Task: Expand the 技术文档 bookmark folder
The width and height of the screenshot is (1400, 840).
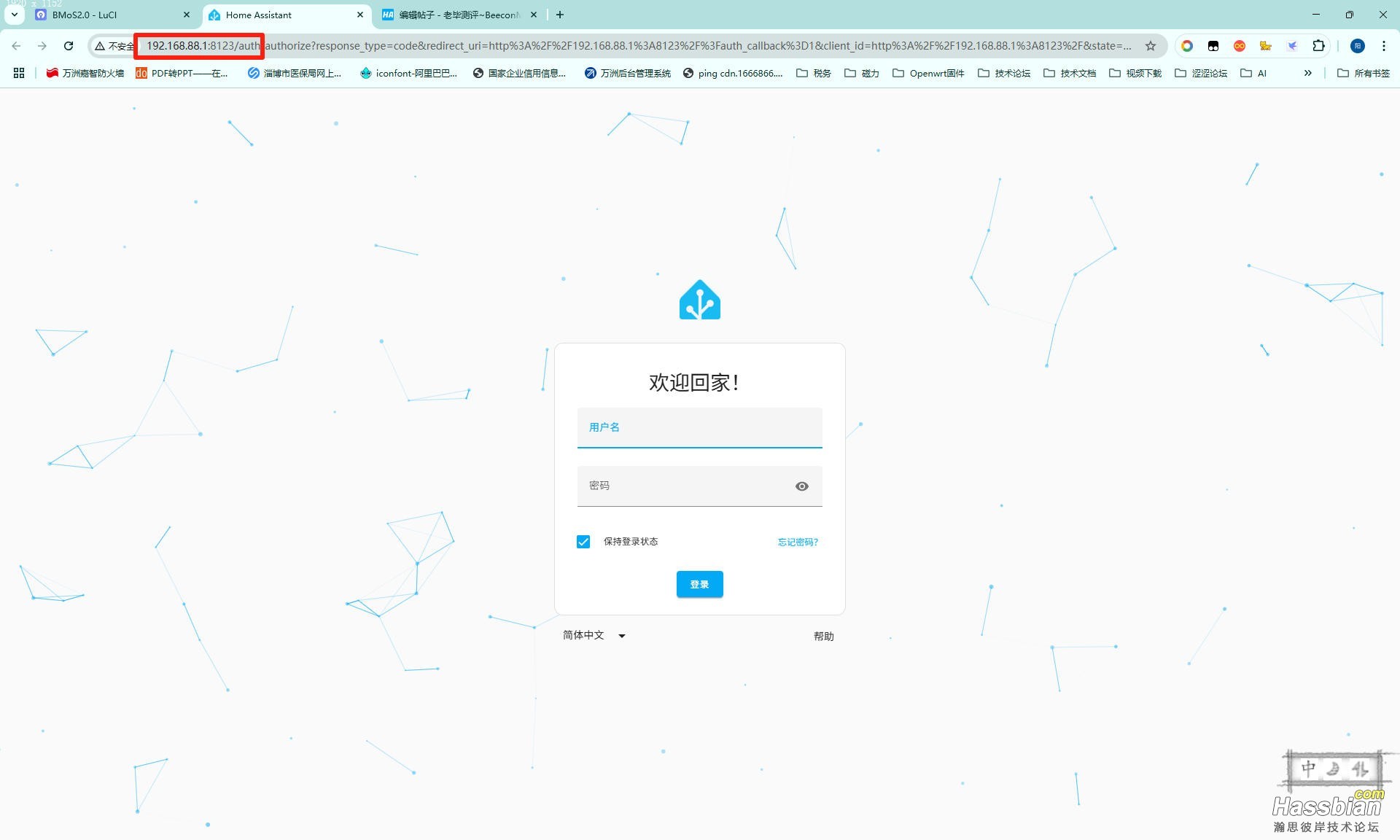Action: tap(1070, 73)
